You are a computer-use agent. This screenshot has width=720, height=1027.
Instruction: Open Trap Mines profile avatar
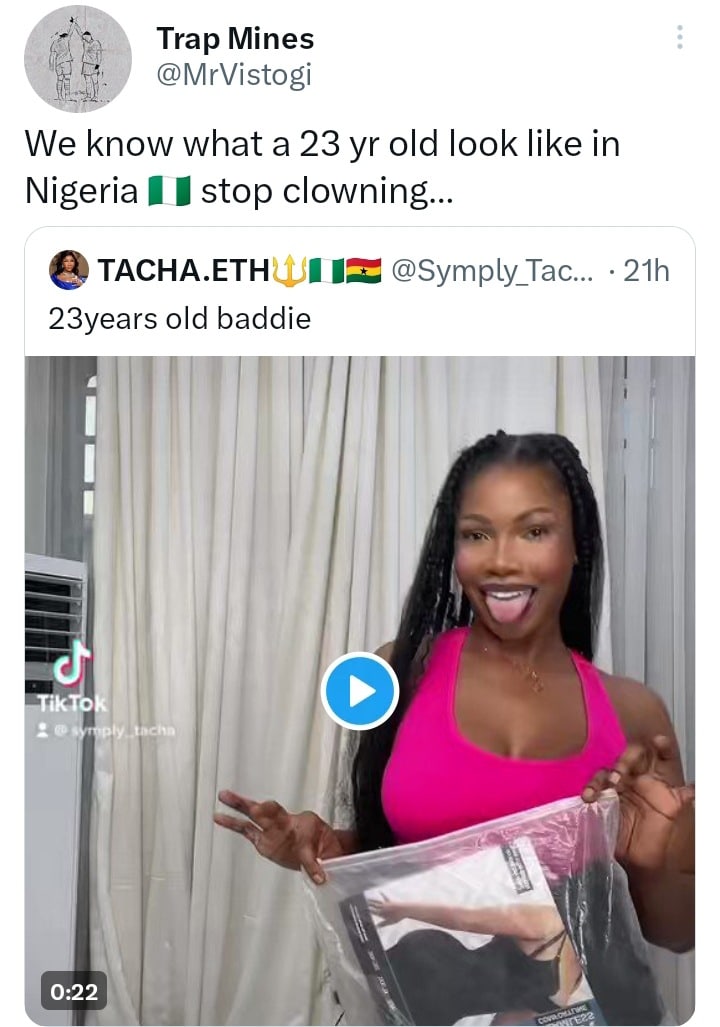pyautogui.click(x=77, y=58)
